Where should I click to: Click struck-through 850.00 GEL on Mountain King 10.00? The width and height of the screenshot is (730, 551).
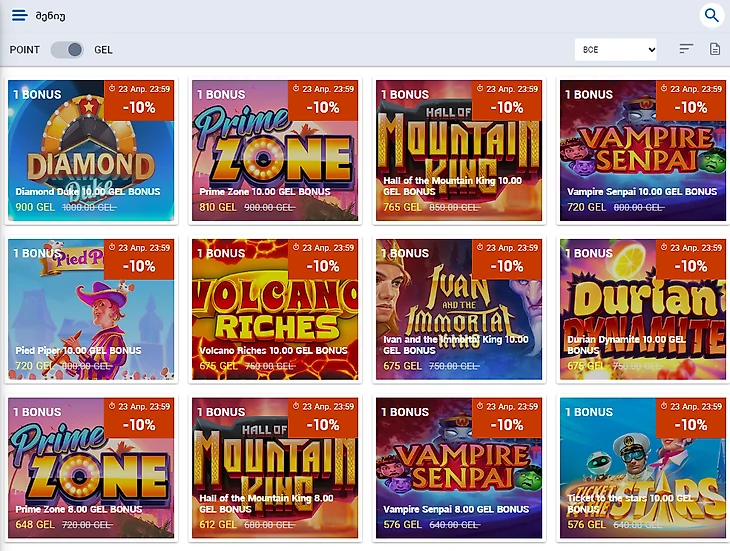(x=454, y=208)
